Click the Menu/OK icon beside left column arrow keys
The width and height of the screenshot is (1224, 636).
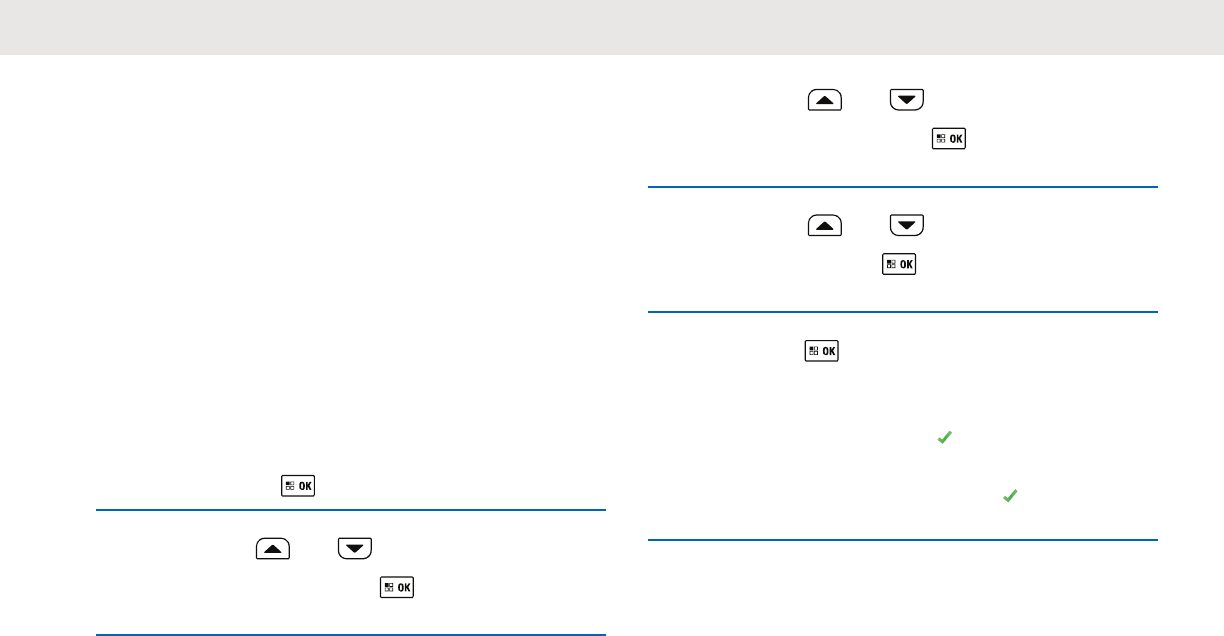397,587
